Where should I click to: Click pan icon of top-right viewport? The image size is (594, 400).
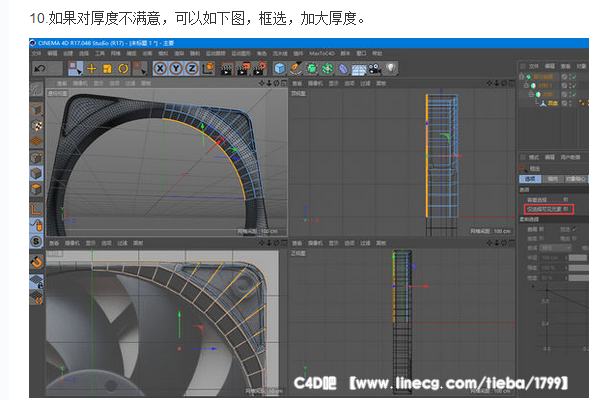(489, 83)
